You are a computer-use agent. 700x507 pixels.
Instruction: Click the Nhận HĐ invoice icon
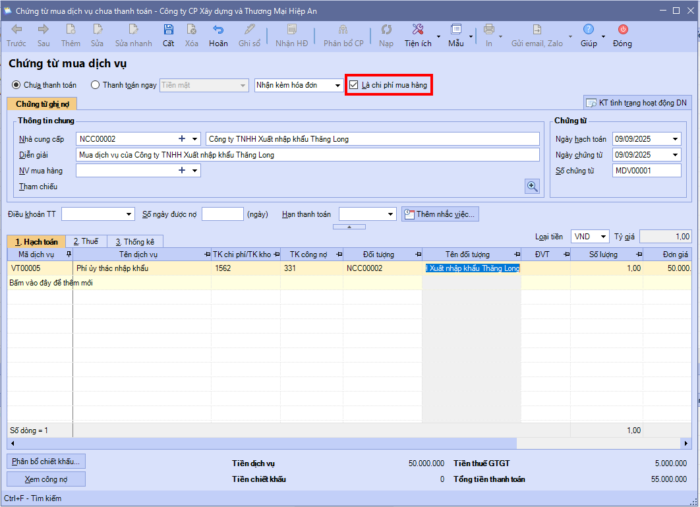[292, 29]
